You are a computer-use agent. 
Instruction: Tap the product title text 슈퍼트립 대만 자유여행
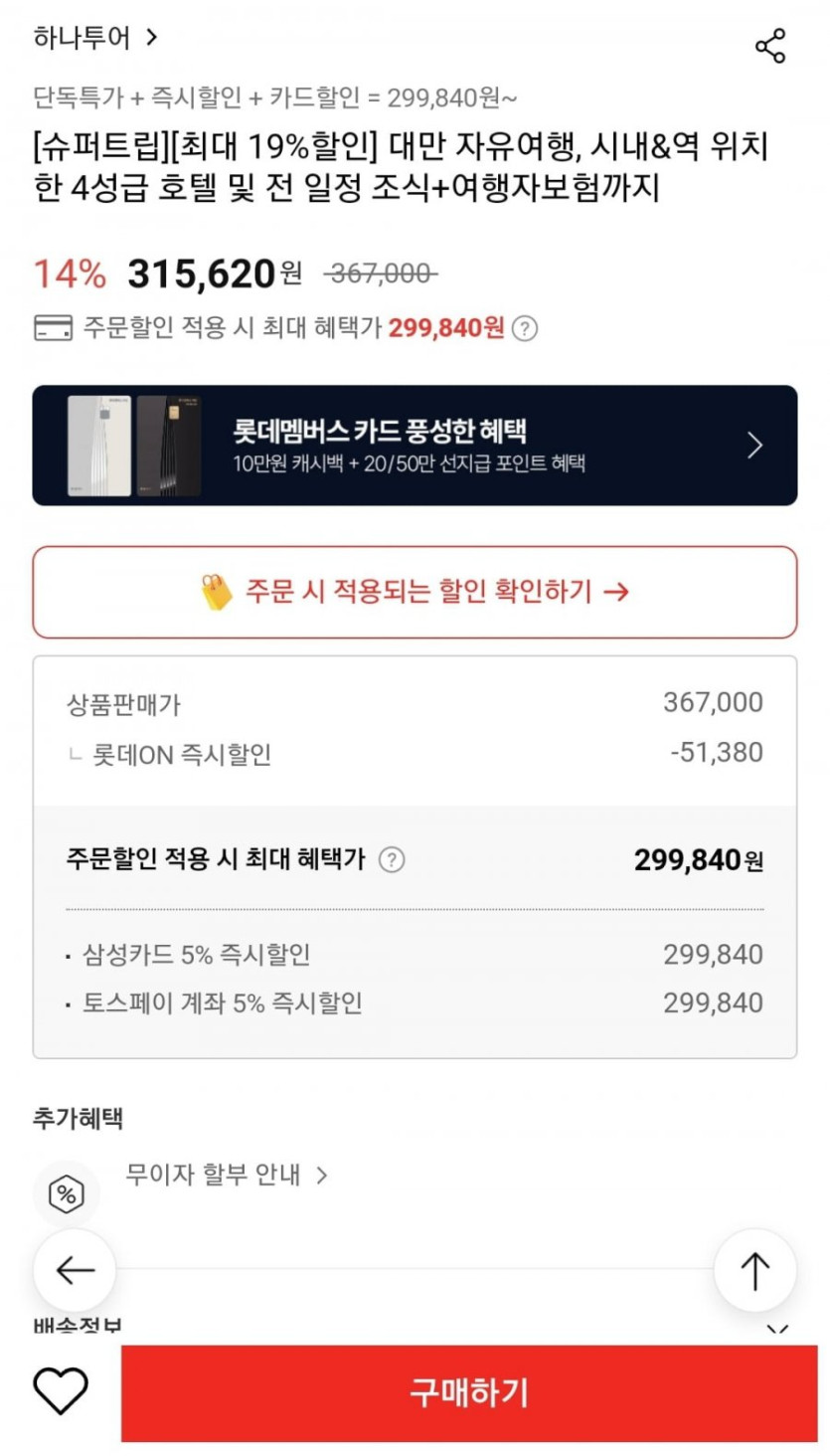(400, 168)
